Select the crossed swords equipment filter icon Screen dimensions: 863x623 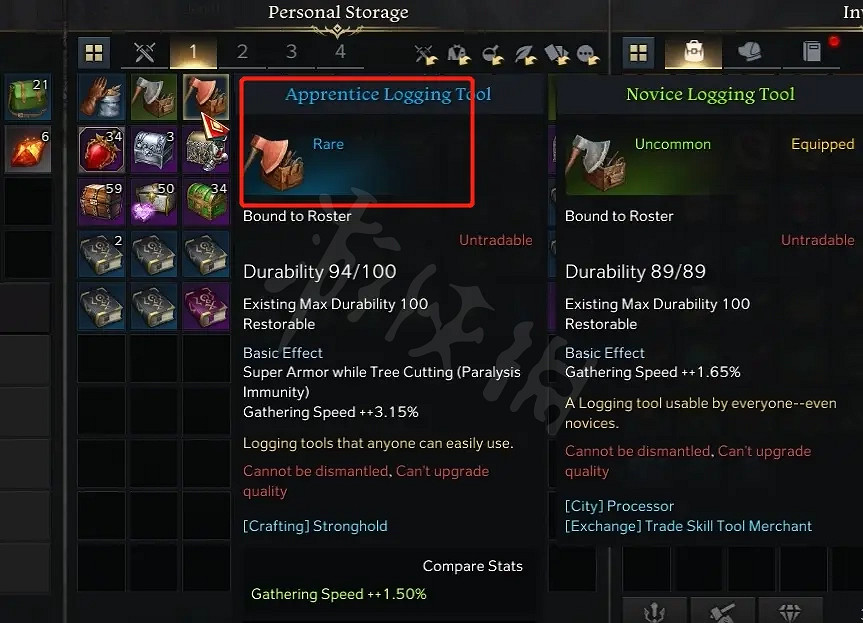(145, 53)
